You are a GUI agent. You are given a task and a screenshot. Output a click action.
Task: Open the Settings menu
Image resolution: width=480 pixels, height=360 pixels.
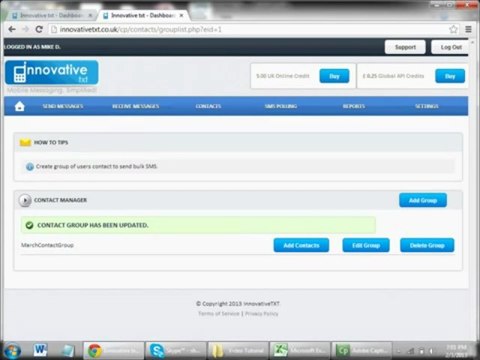[x=427, y=106]
